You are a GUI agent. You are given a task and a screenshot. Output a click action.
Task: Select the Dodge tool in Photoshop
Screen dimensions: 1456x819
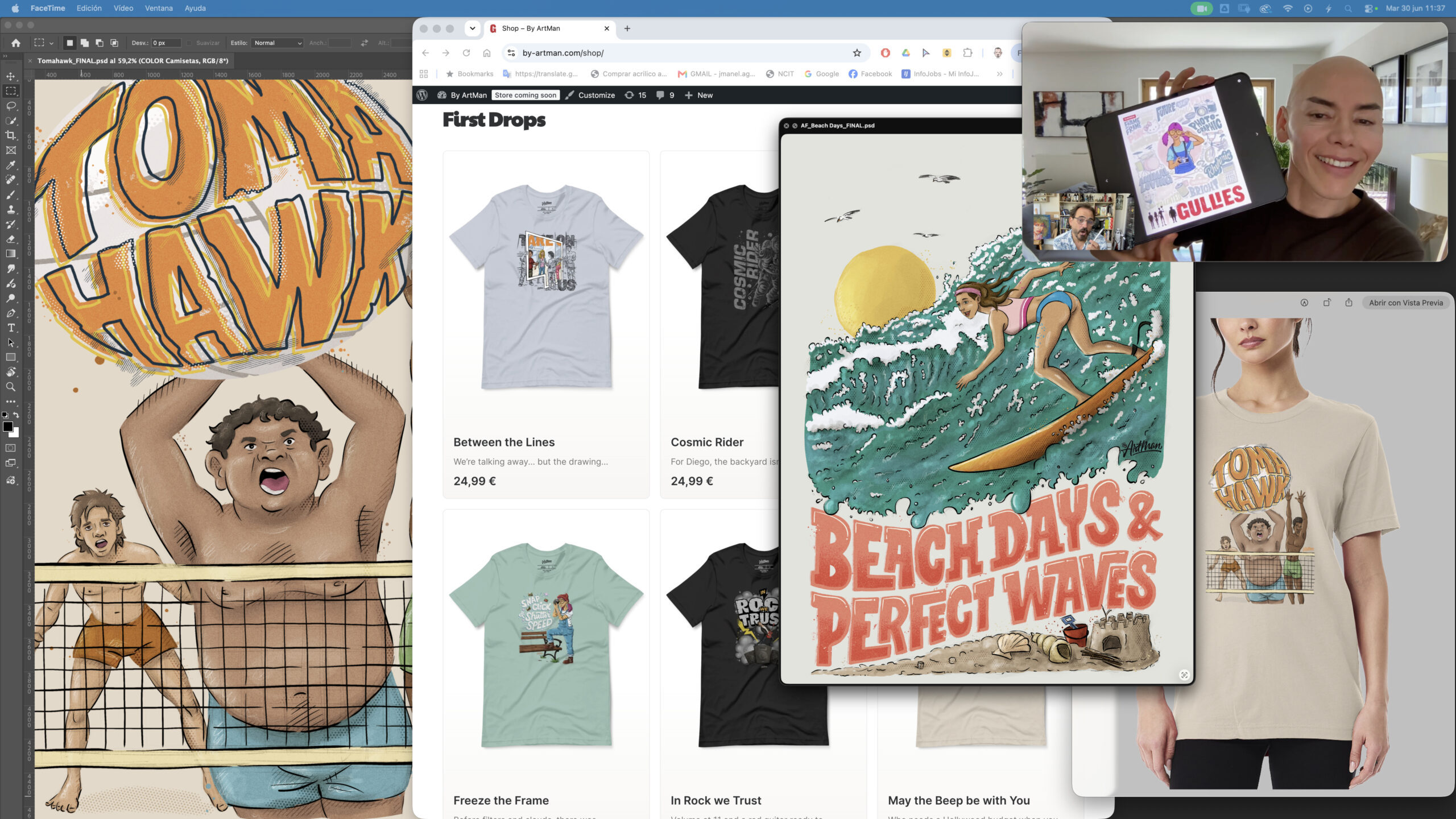[x=11, y=298]
